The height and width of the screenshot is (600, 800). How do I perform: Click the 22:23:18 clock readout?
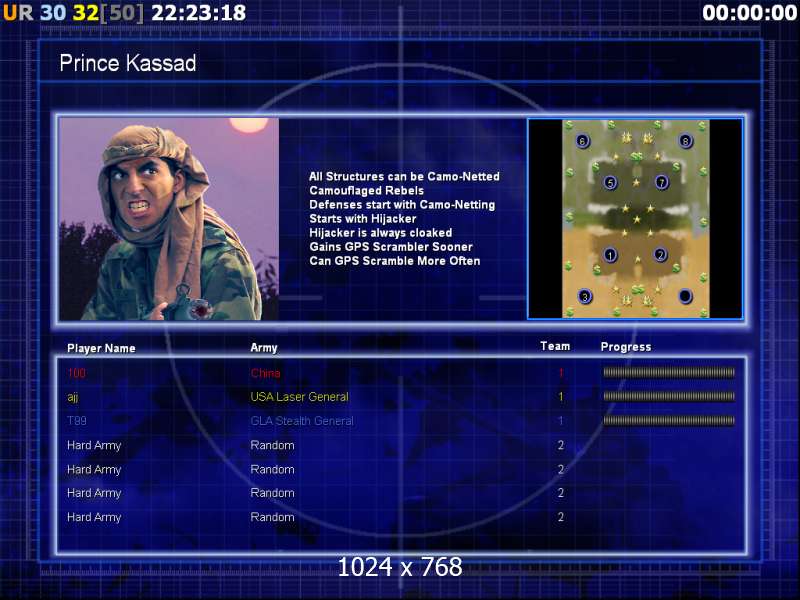(198, 13)
